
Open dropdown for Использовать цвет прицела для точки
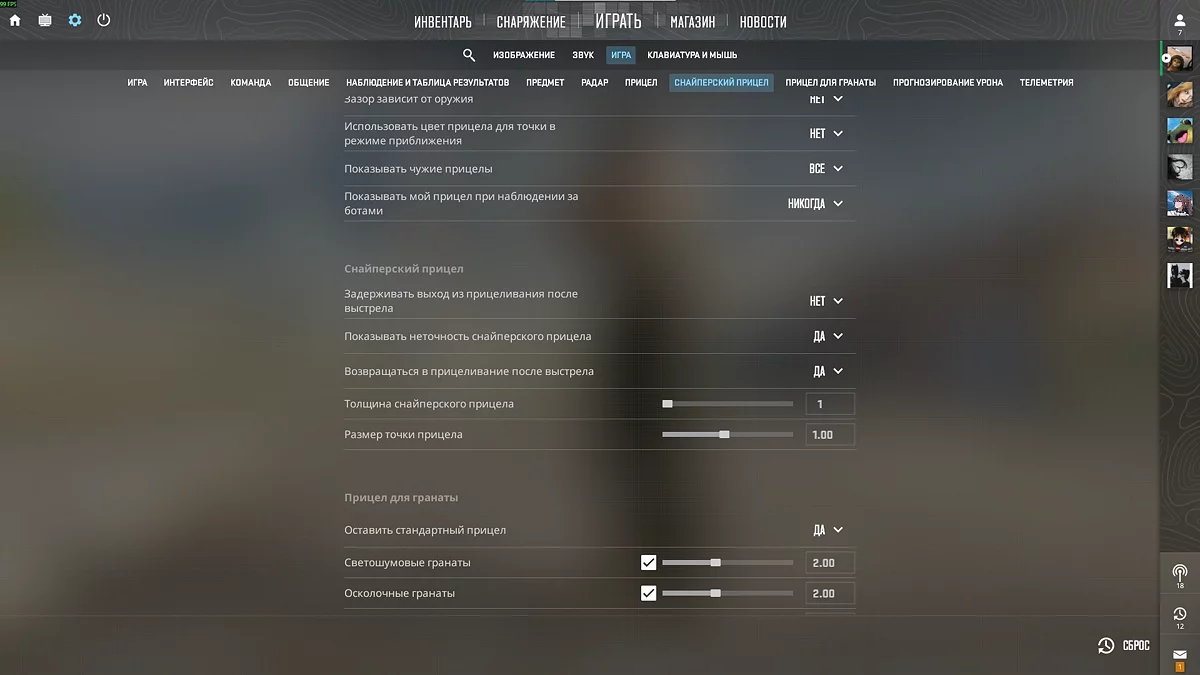point(827,133)
